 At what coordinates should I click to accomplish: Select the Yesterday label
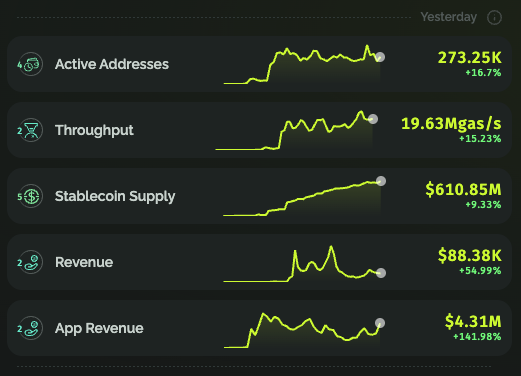(449, 17)
